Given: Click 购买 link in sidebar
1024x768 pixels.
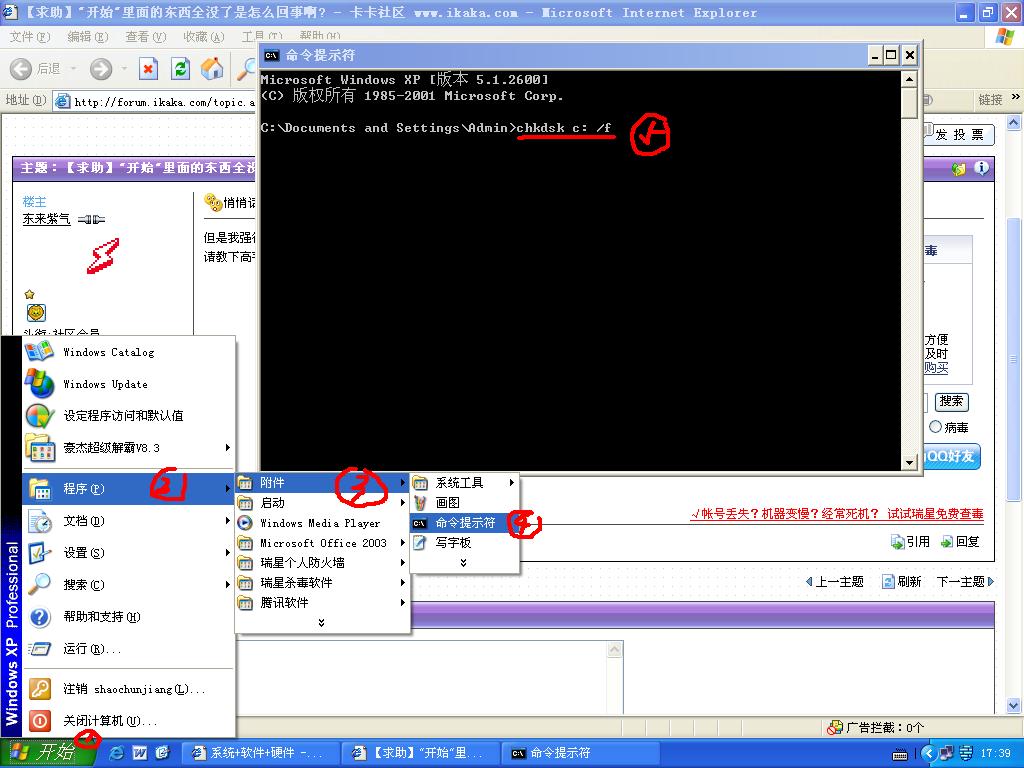Looking at the screenshot, I should tap(936, 368).
